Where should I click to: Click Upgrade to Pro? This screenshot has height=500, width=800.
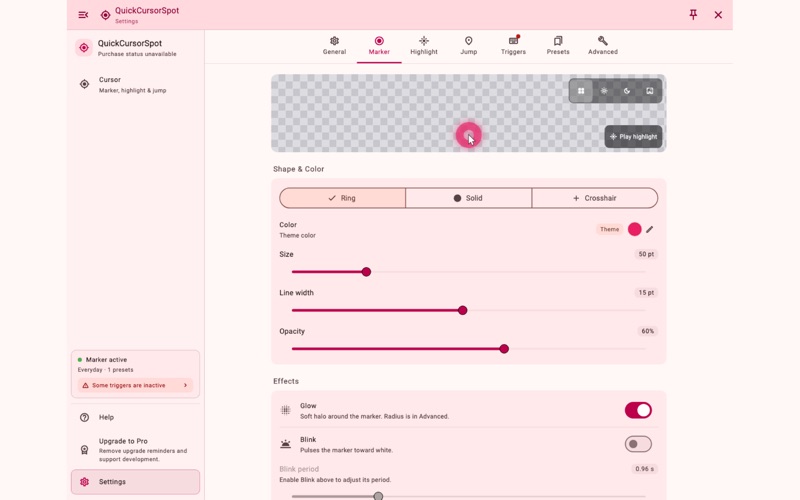tap(135, 449)
